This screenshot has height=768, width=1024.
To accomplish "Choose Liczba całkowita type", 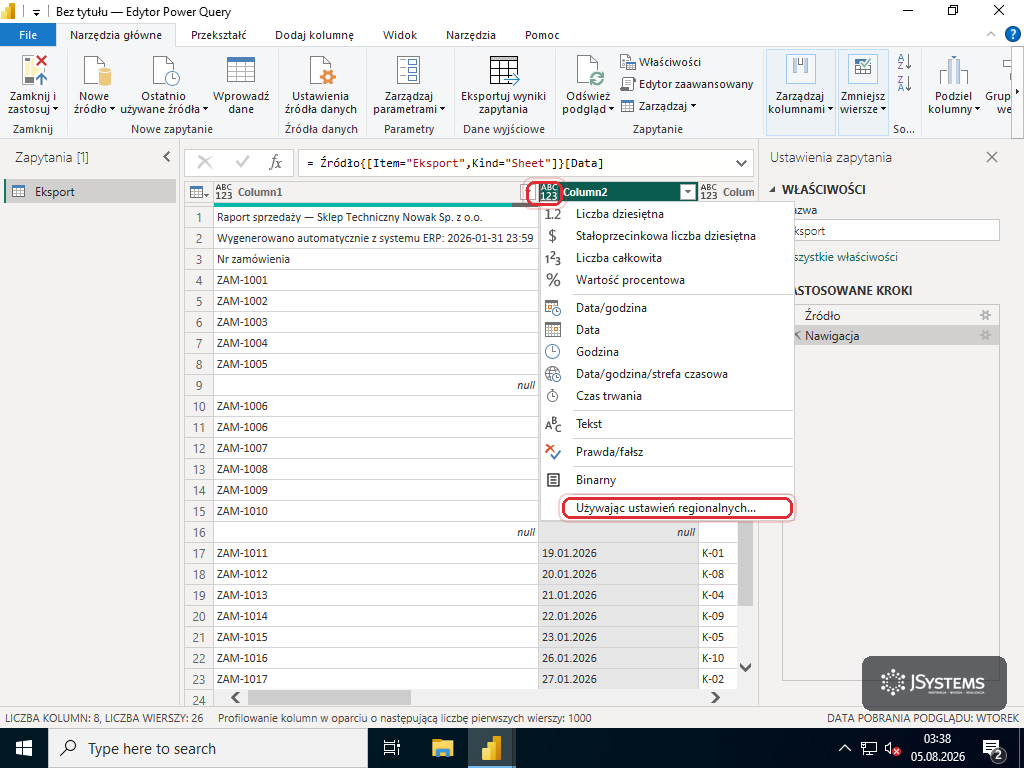I will click(x=667, y=258).
